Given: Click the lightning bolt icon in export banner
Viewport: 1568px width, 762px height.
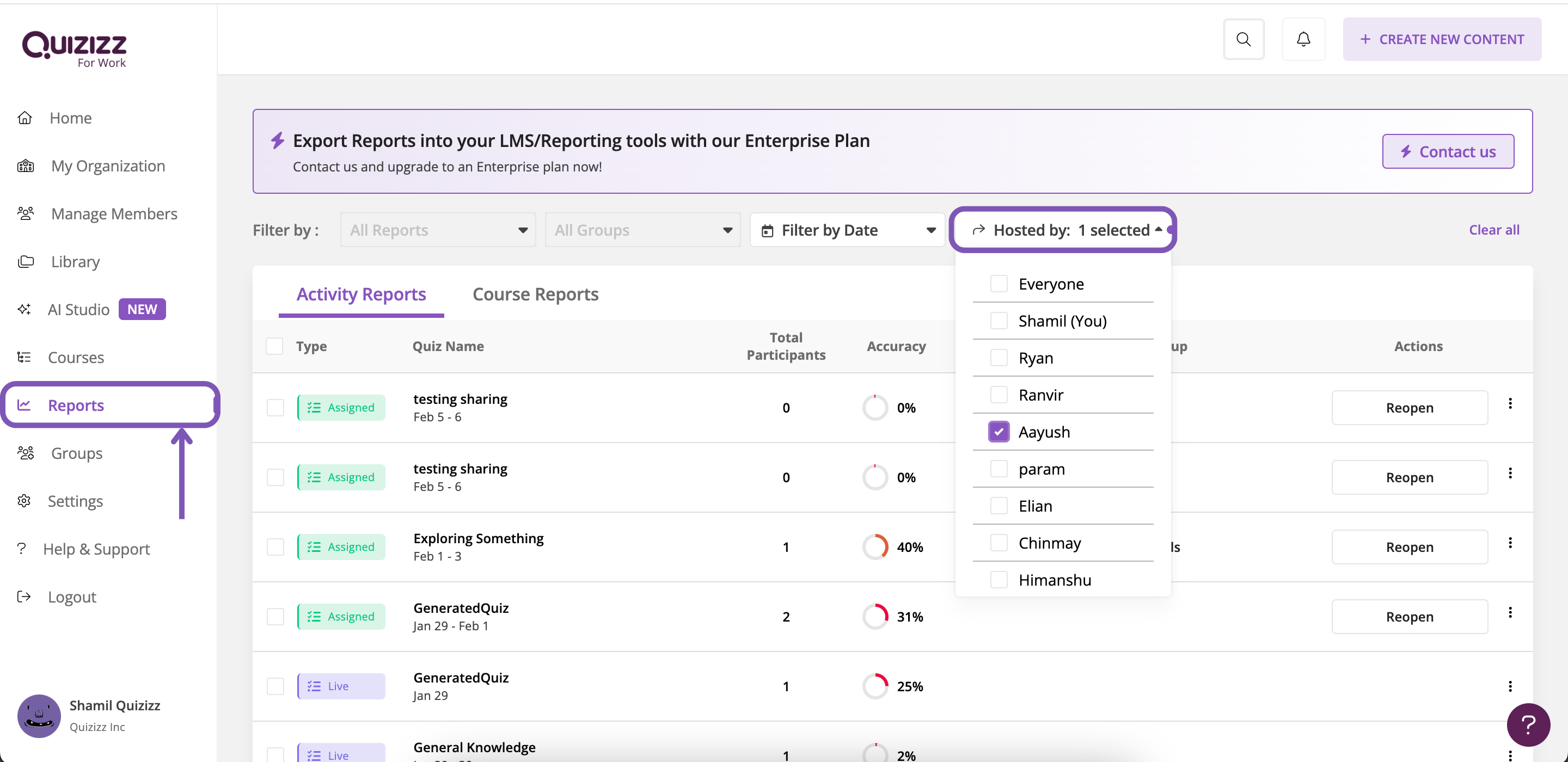Looking at the screenshot, I should pyautogui.click(x=278, y=140).
